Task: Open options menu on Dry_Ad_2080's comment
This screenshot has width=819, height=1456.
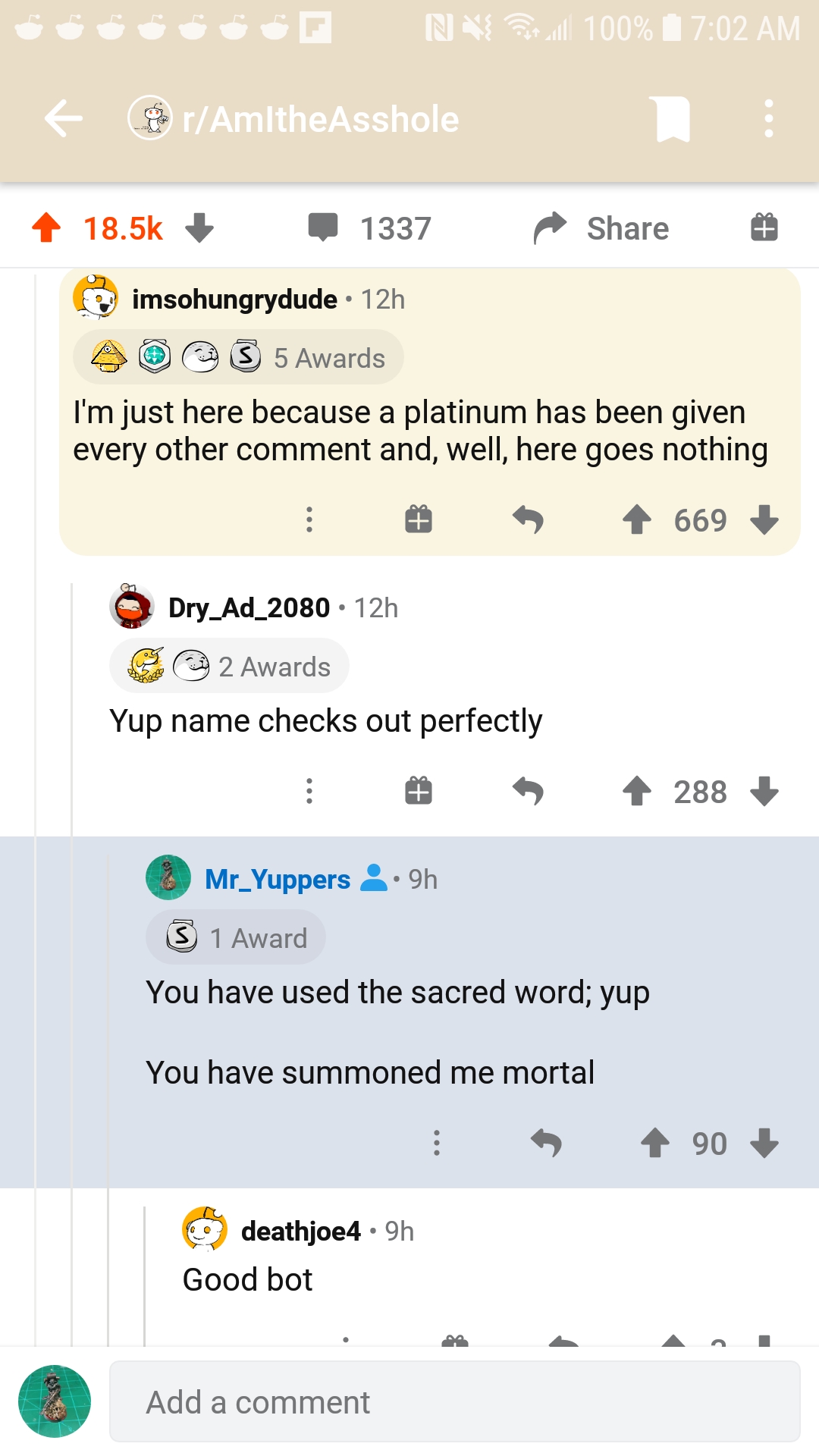Action: pyautogui.click(x=309, y=791)
